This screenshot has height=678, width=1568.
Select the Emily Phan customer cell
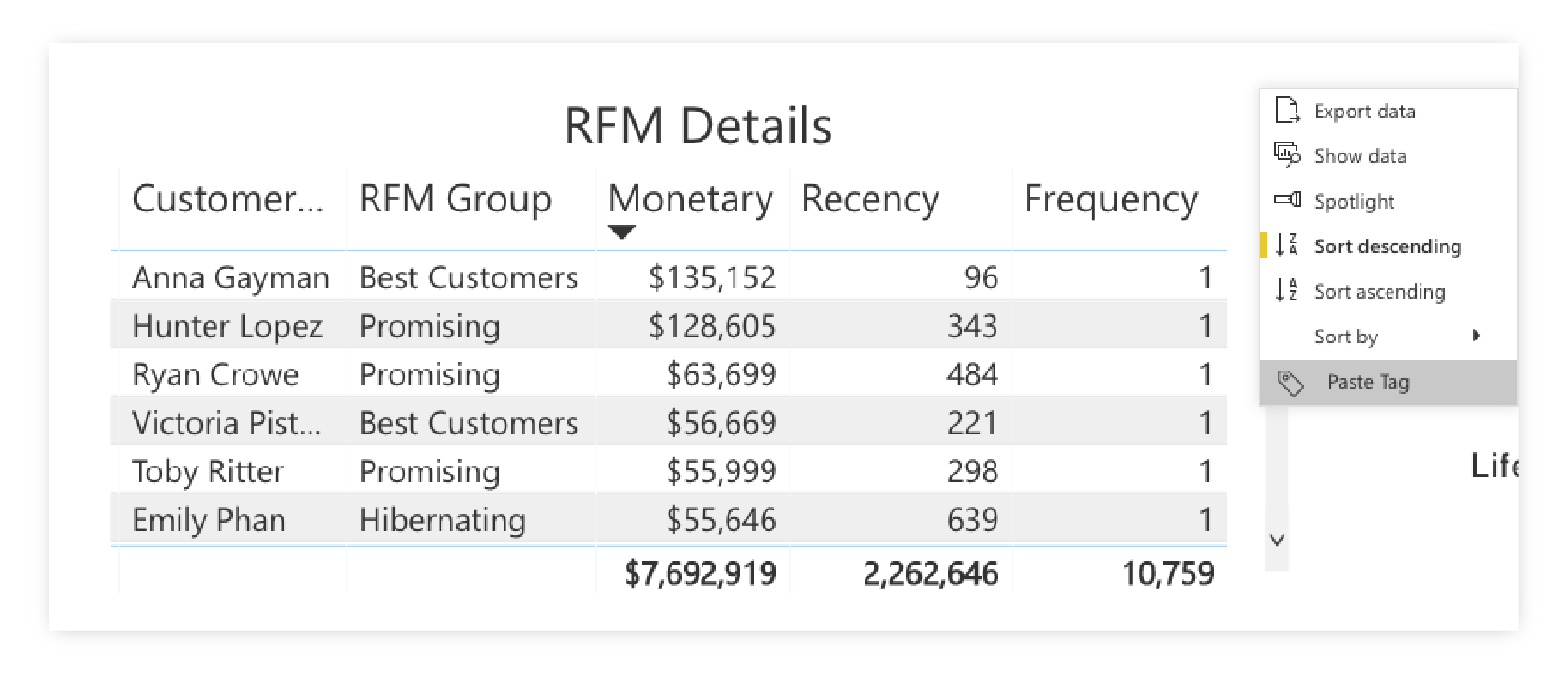click(209, 520)
